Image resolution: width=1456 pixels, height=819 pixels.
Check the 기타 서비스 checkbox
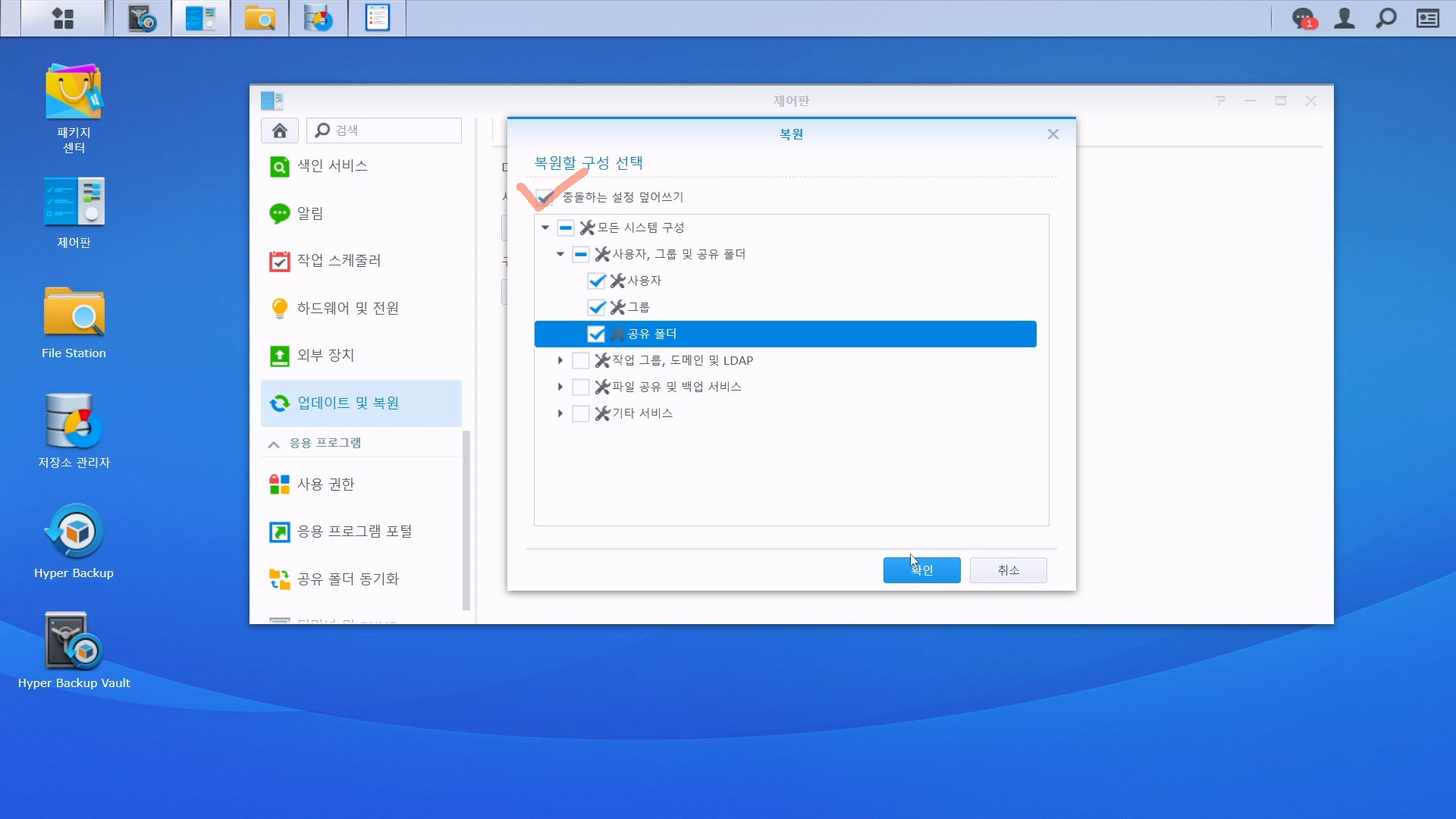click(x=581, y=413)
